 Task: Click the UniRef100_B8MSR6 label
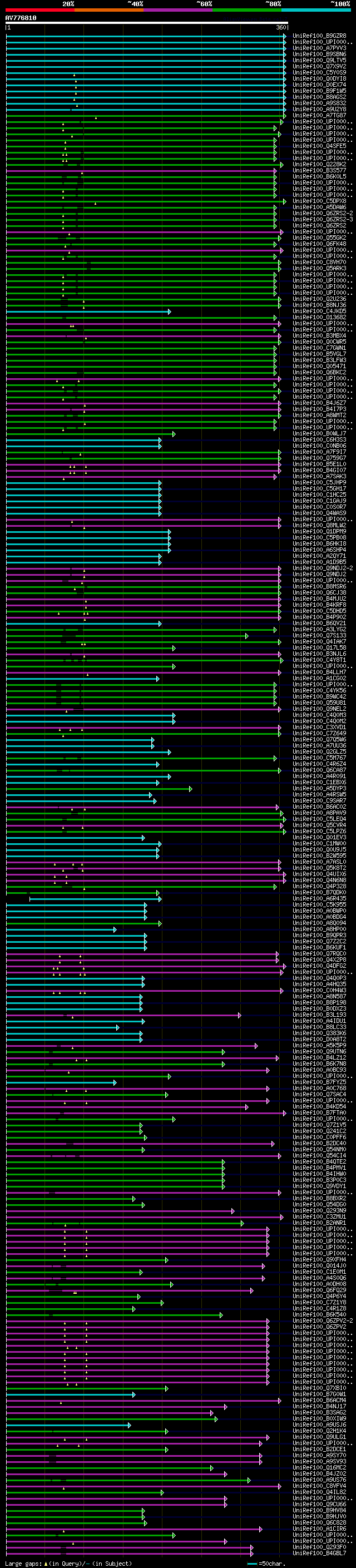(319, 586)
